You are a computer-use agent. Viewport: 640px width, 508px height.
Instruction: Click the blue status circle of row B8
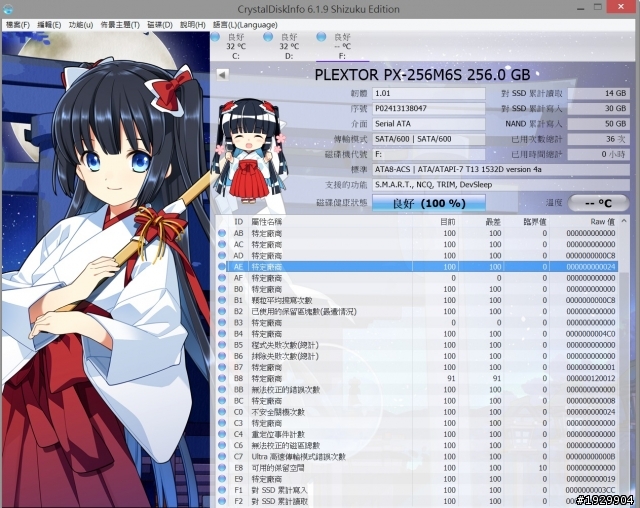(x=222, y=378)
